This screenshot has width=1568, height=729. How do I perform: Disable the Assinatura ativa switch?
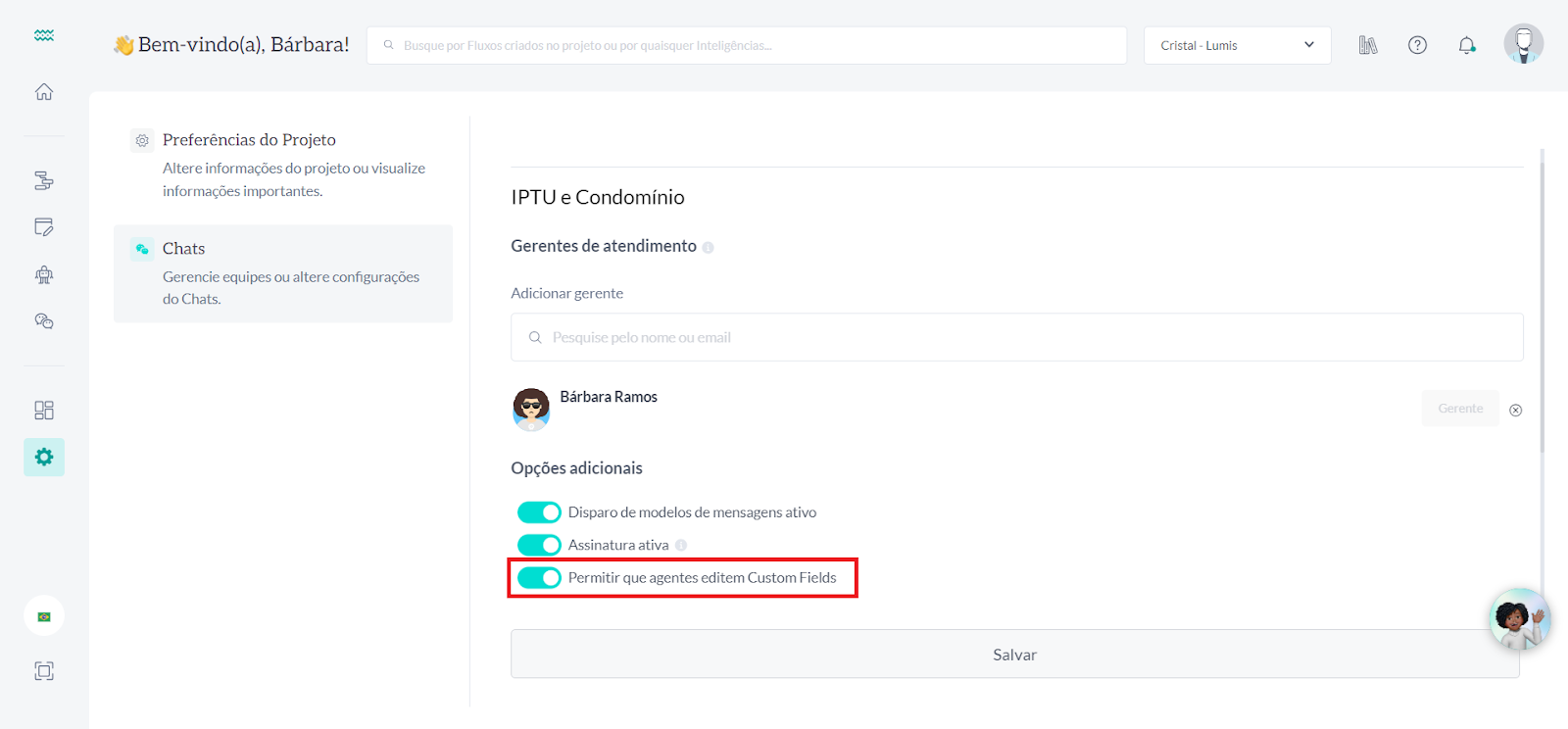click(539, 545)
